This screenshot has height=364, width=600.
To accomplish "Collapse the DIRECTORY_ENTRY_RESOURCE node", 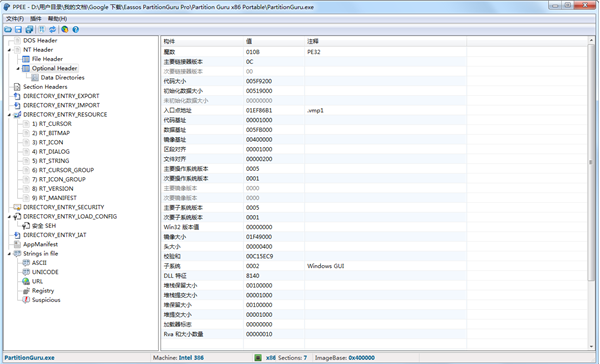I will point(9,115).
